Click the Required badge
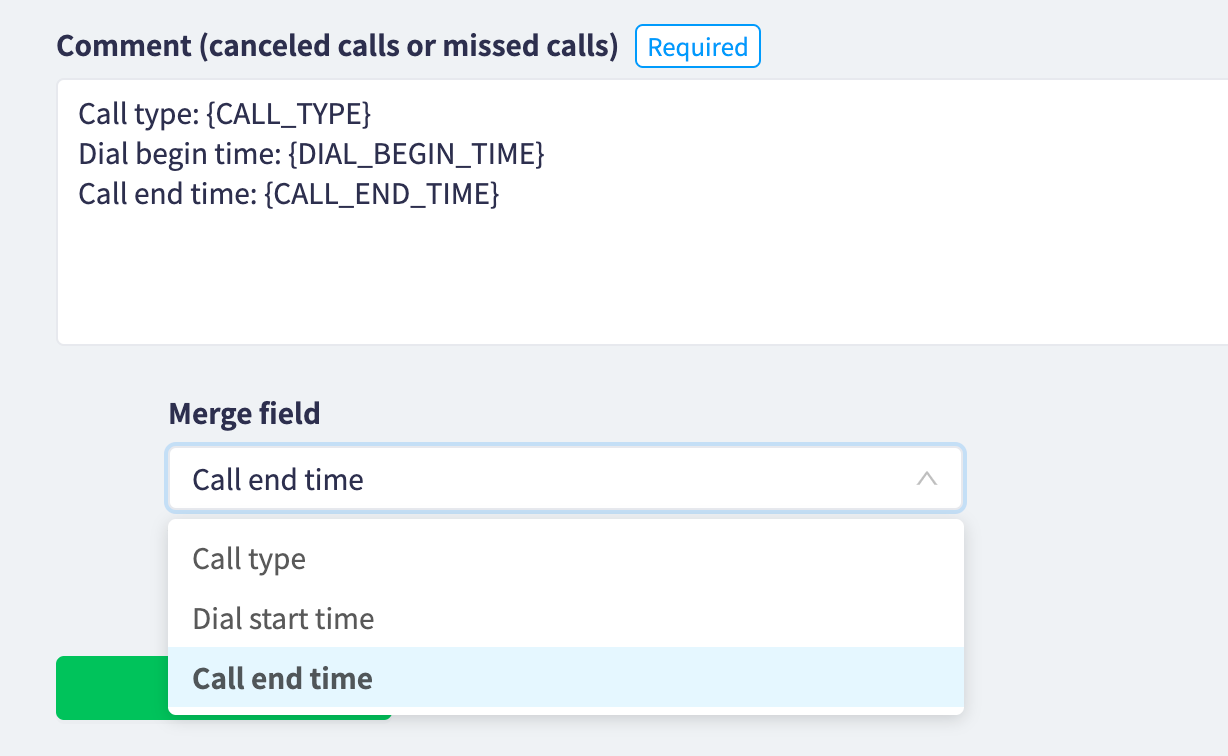This screenshot has width=1228, height=756. point(698,47)
